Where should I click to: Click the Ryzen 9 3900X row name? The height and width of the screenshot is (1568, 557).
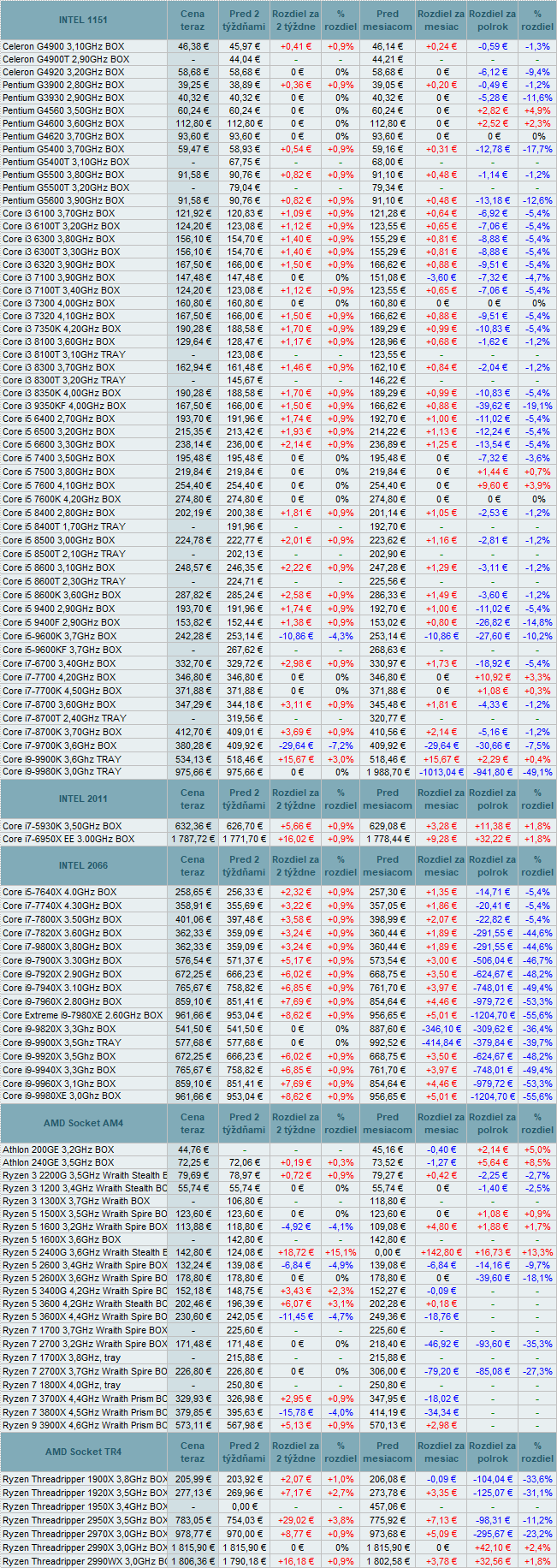[x=85, y=1425]
